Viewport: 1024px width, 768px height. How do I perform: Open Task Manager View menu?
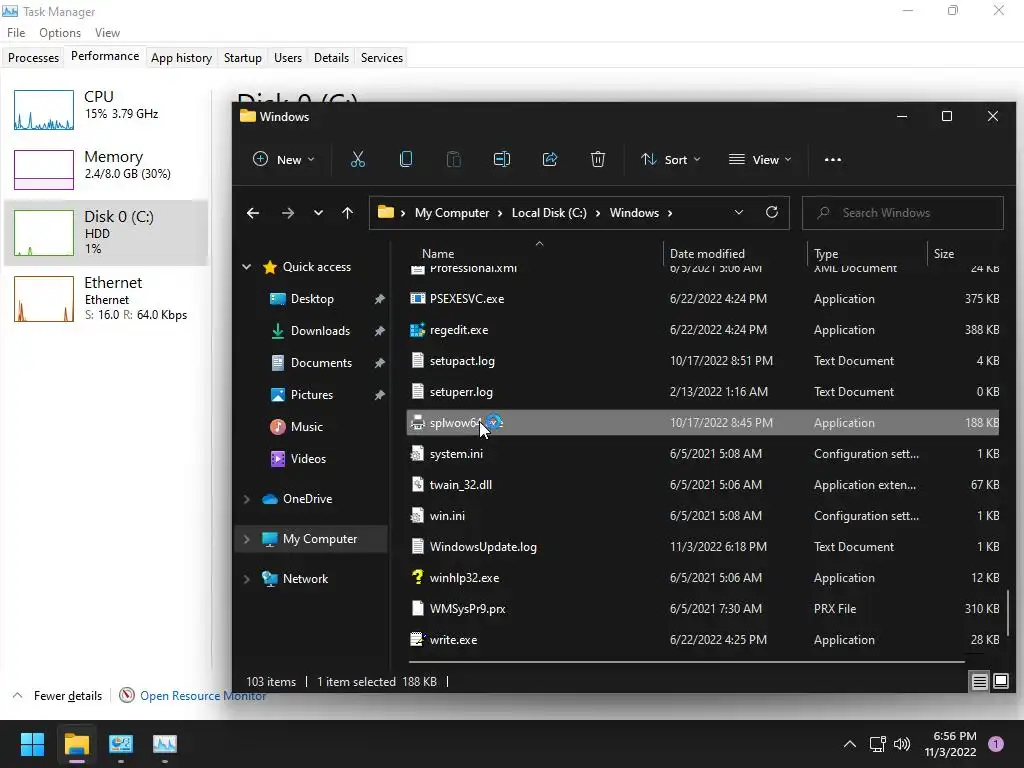point(107,33)
